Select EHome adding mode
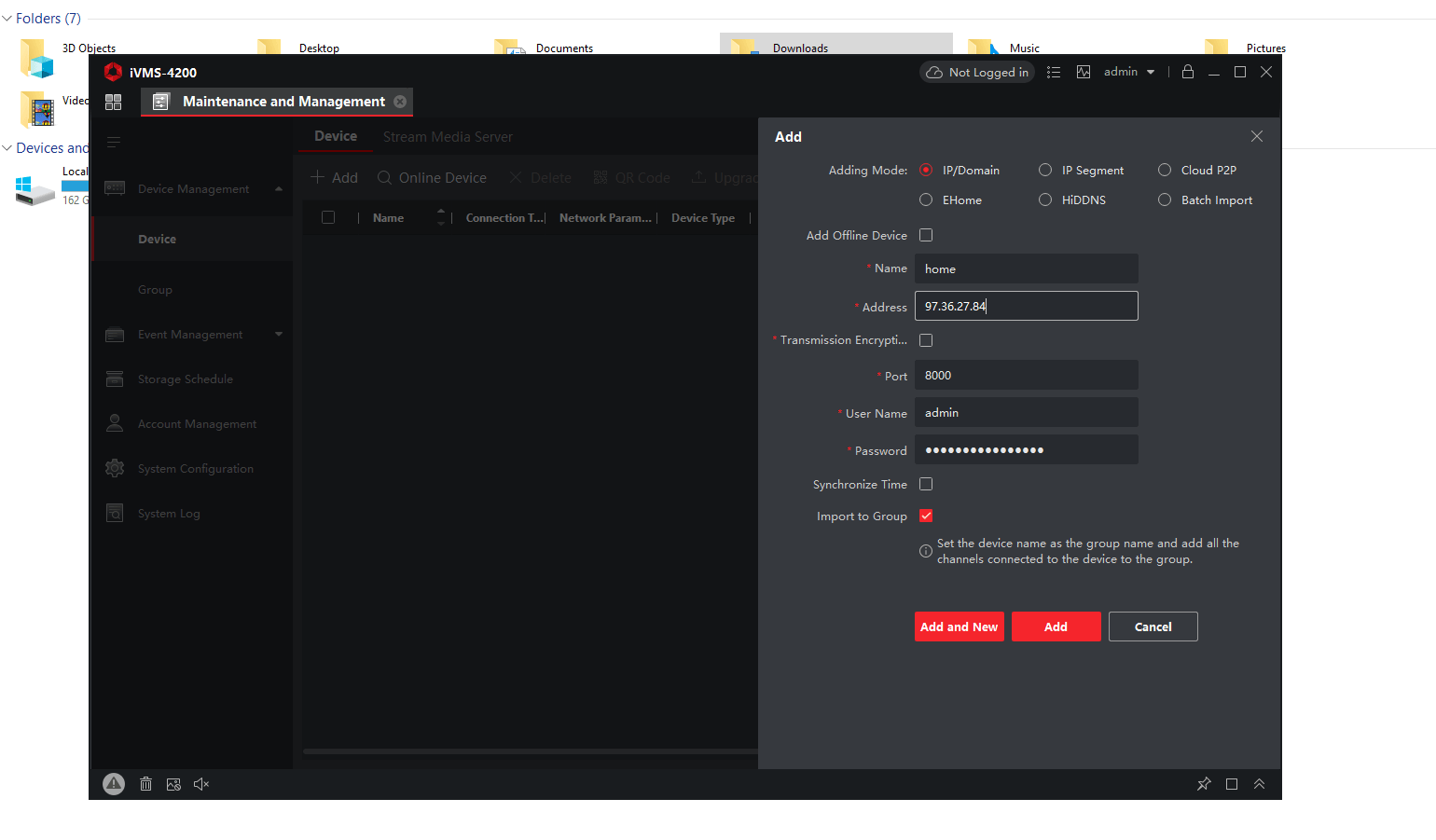 coord(926,200)
